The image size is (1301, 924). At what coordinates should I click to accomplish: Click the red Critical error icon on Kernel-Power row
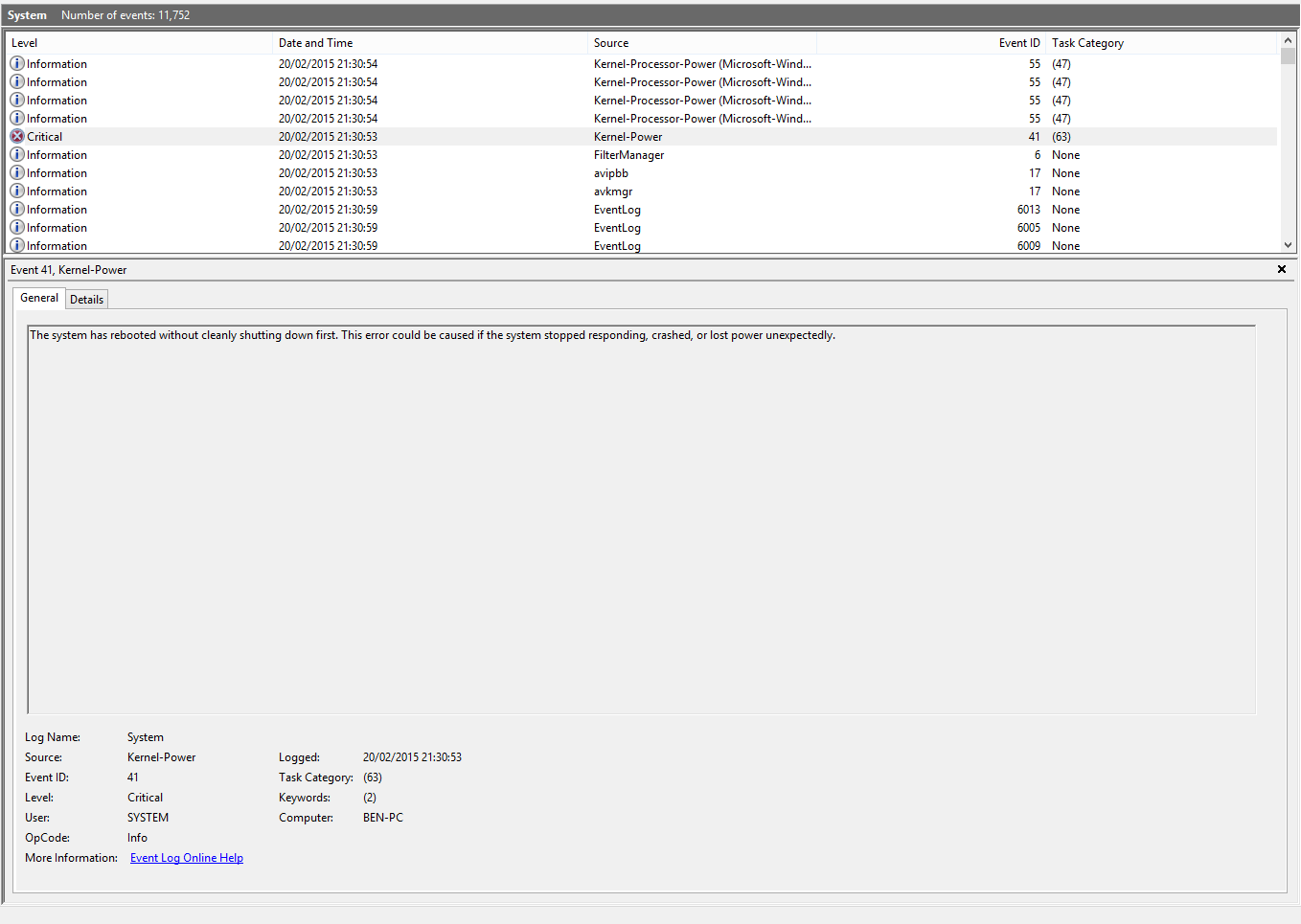click(17, 137)
